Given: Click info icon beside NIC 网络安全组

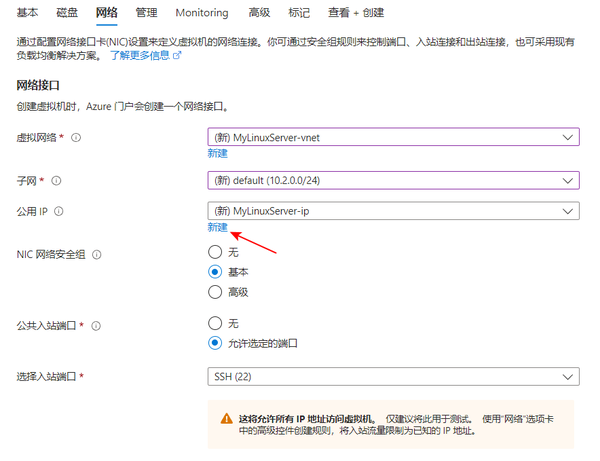Looking at the screenshot, I should (97, 255).
